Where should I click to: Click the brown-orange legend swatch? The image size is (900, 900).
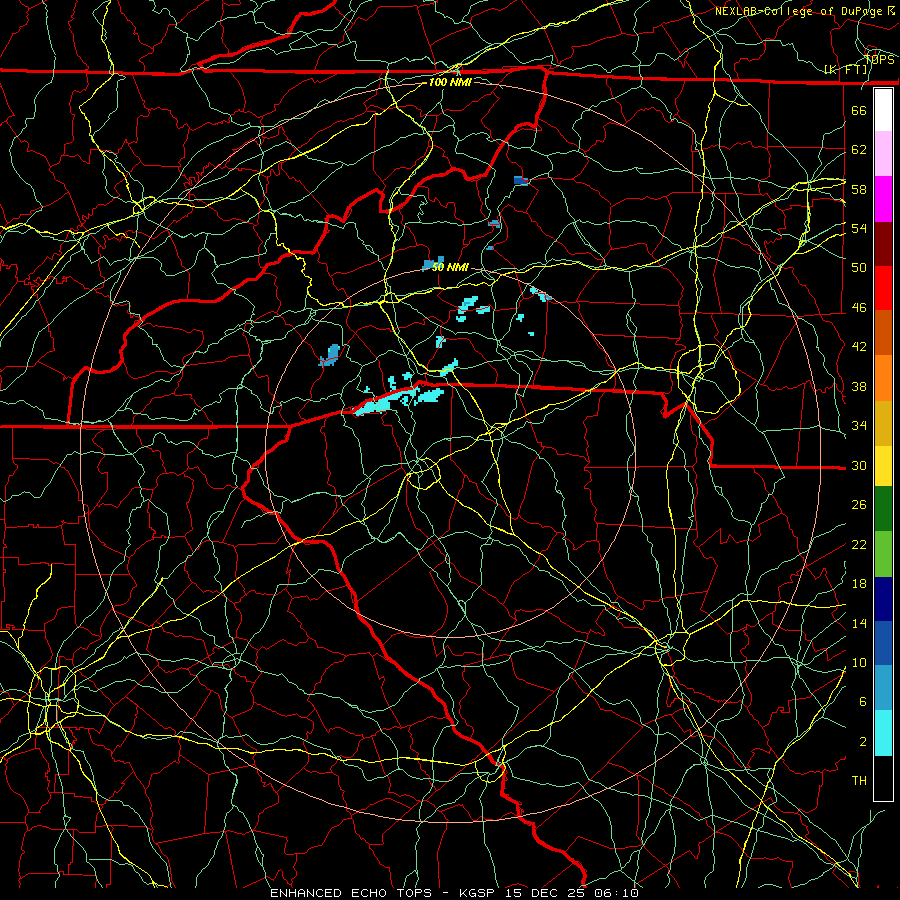click(x=883, y=333)
